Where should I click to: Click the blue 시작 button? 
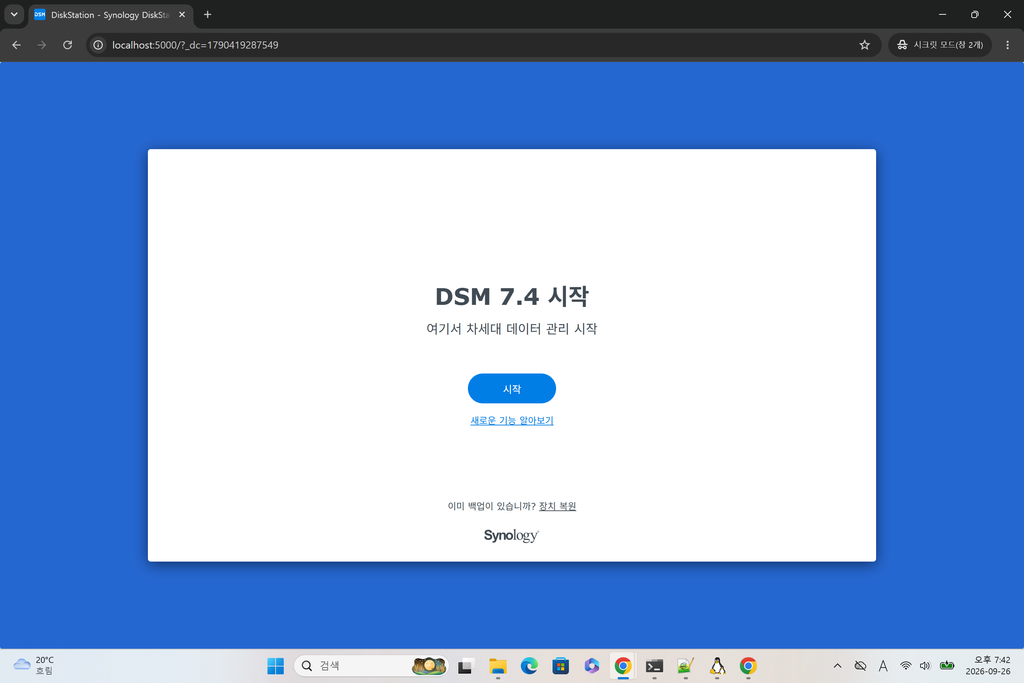[511, 389]
